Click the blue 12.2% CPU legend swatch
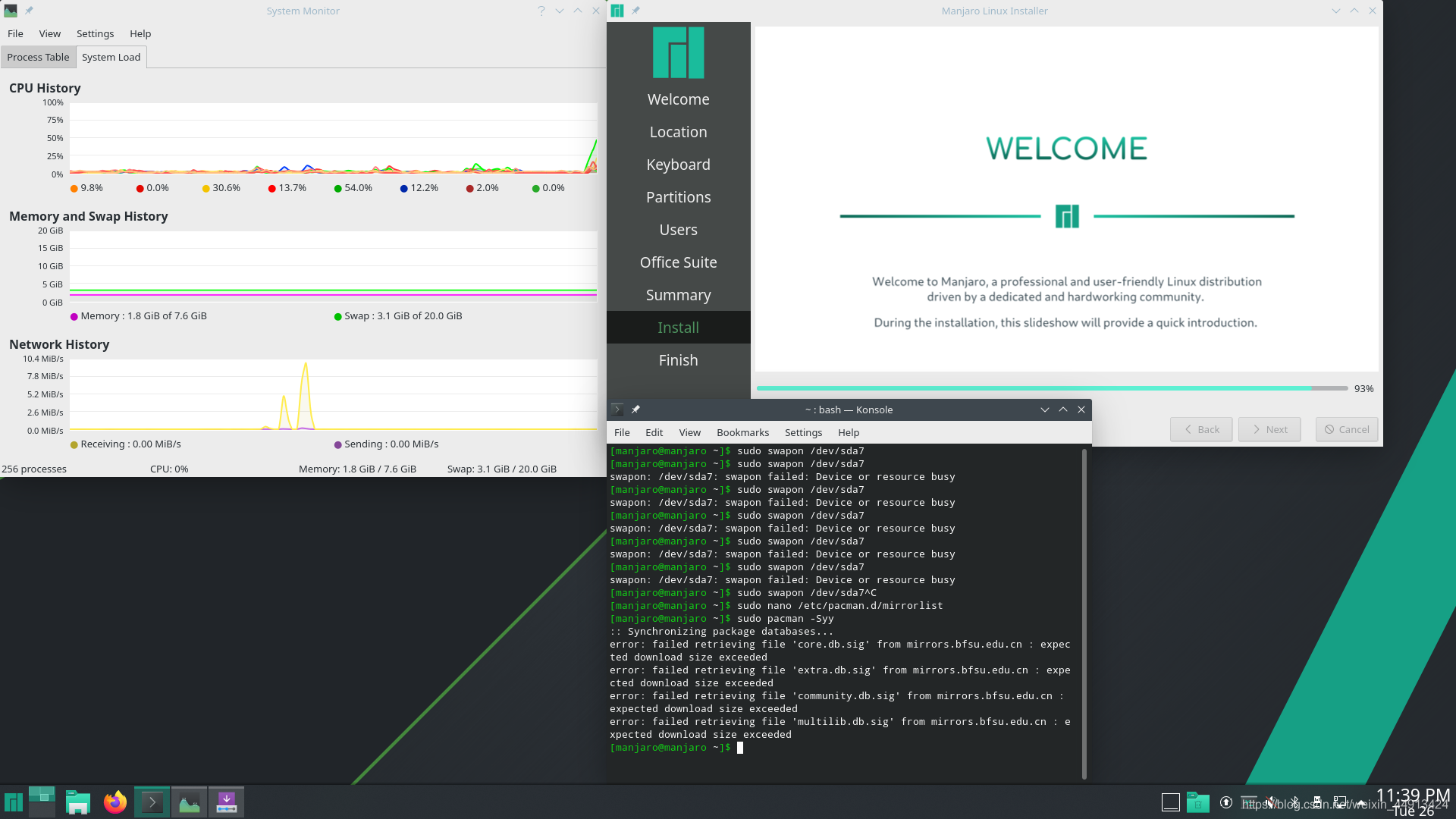 coord(404,188)
